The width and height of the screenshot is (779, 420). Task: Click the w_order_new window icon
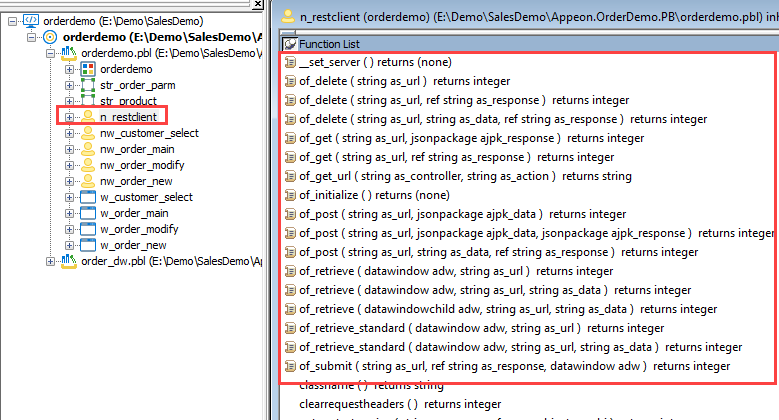[x=88, y=245]
